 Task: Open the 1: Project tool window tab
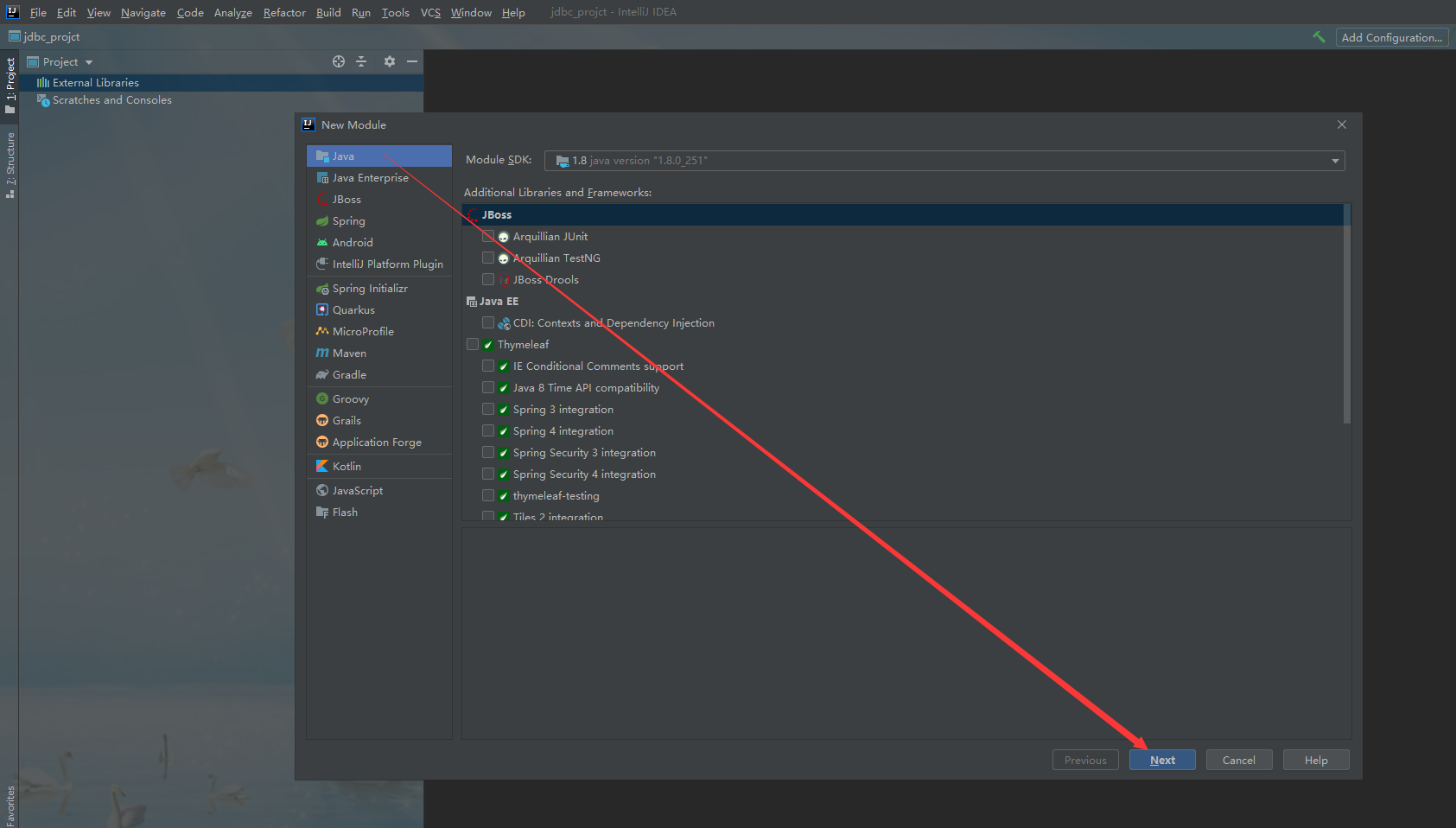click(10, 85)
